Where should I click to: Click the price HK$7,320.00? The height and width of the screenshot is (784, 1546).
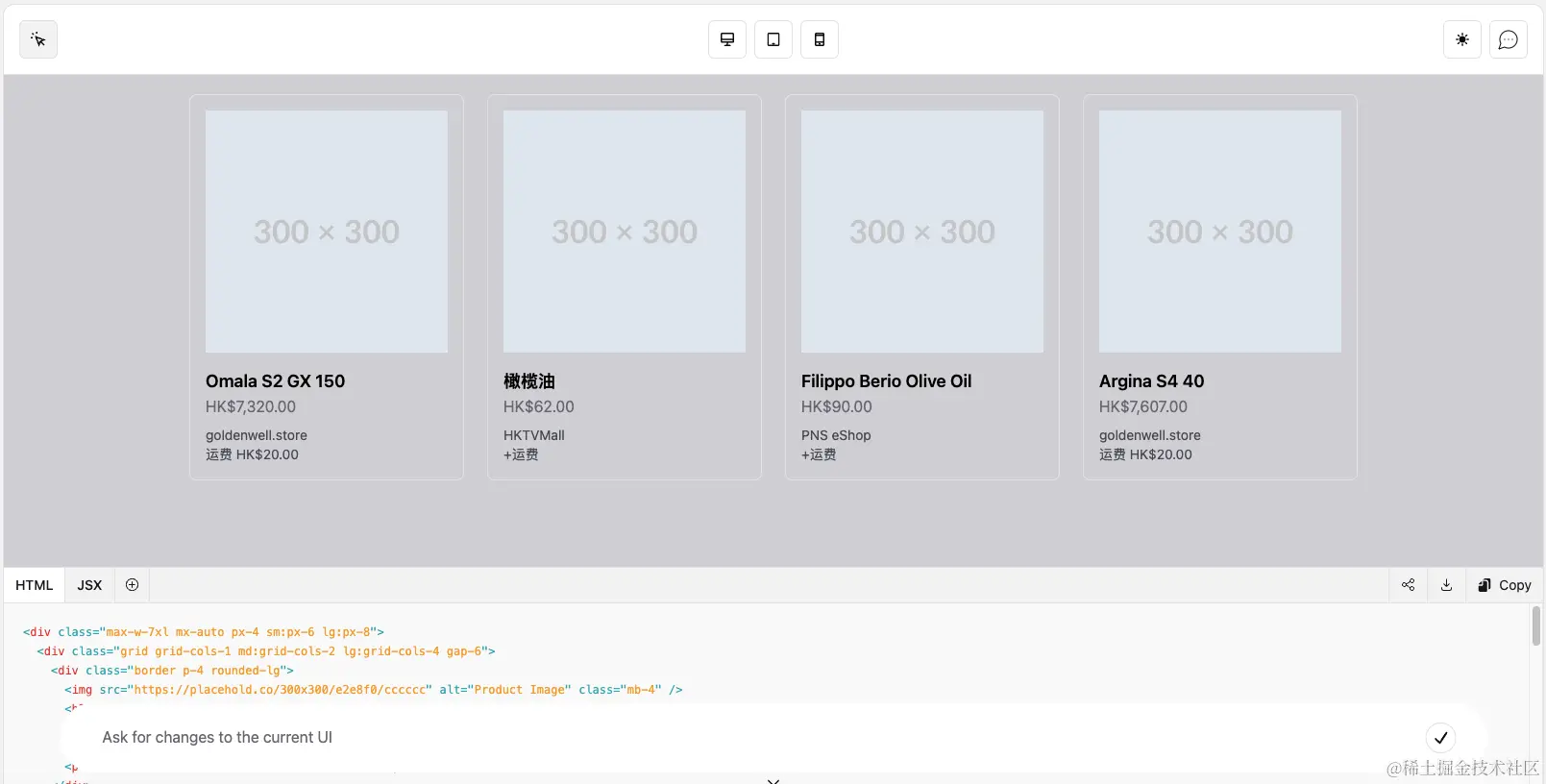pos(251,407)
